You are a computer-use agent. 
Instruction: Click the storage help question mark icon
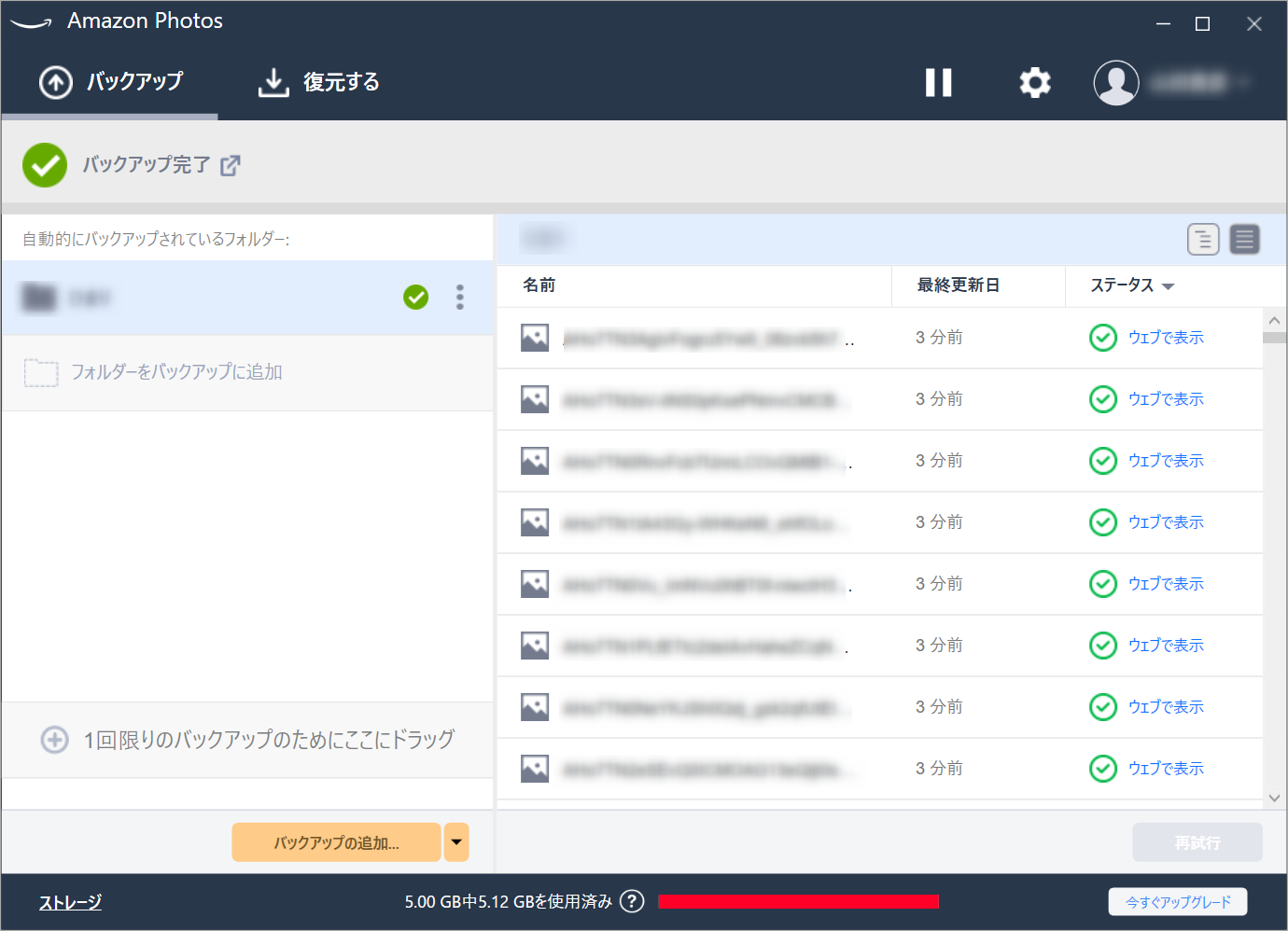[632, 901]
